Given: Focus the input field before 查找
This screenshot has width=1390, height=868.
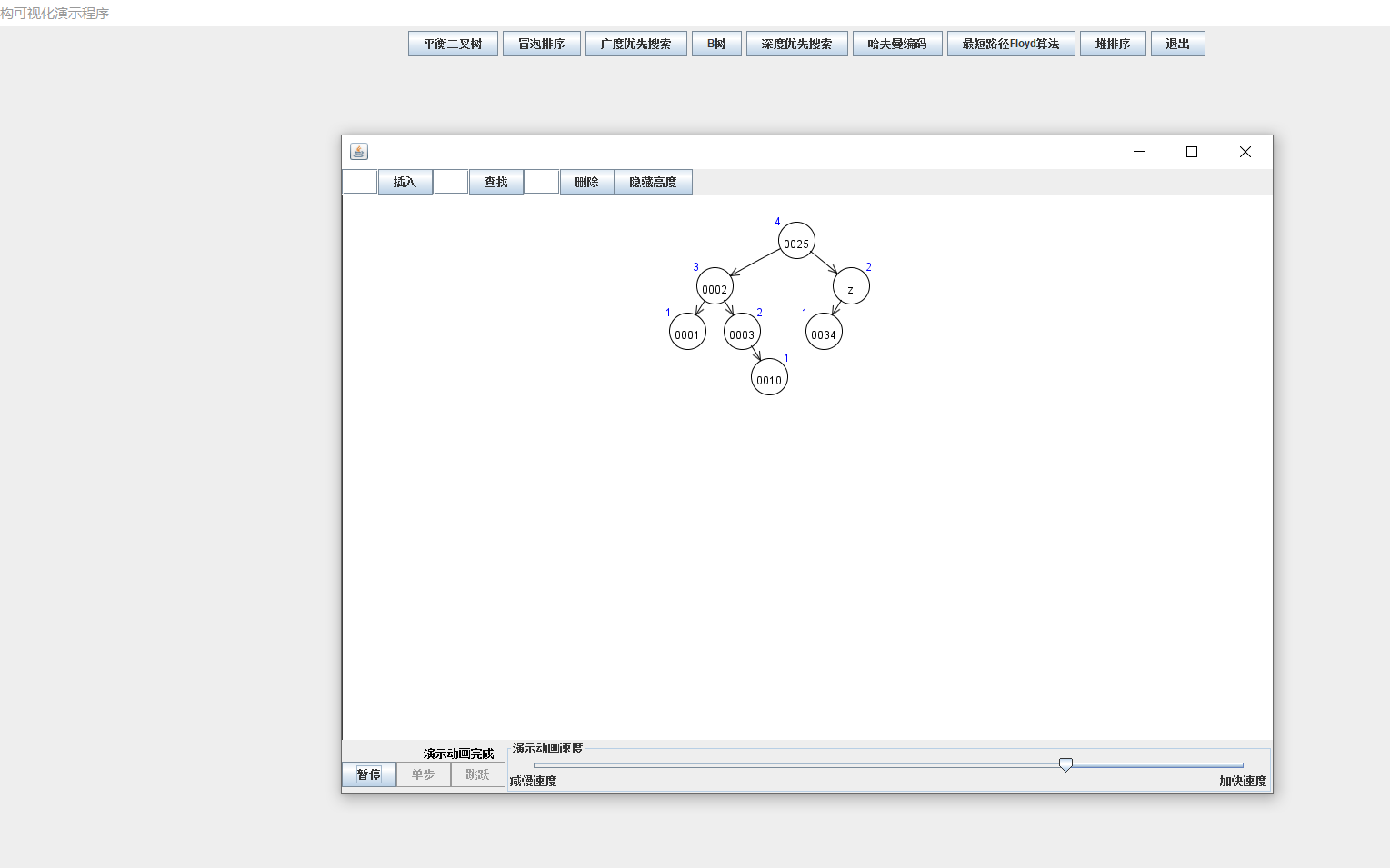Looking at the screenshot, I should pos(451,182).
